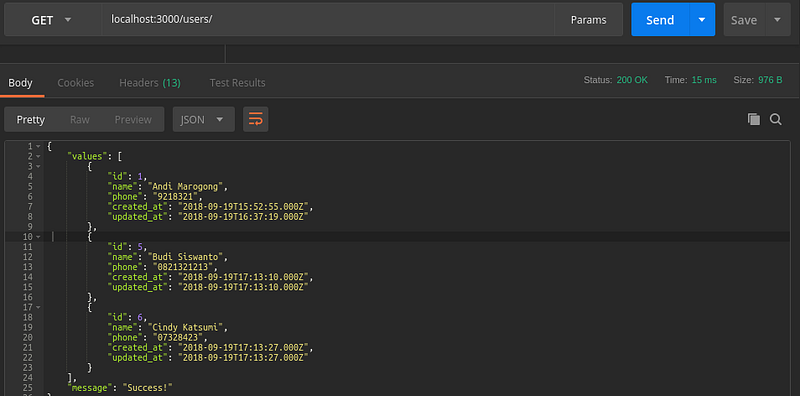Collapse the root object on line 1

click(x=38, y=146)
